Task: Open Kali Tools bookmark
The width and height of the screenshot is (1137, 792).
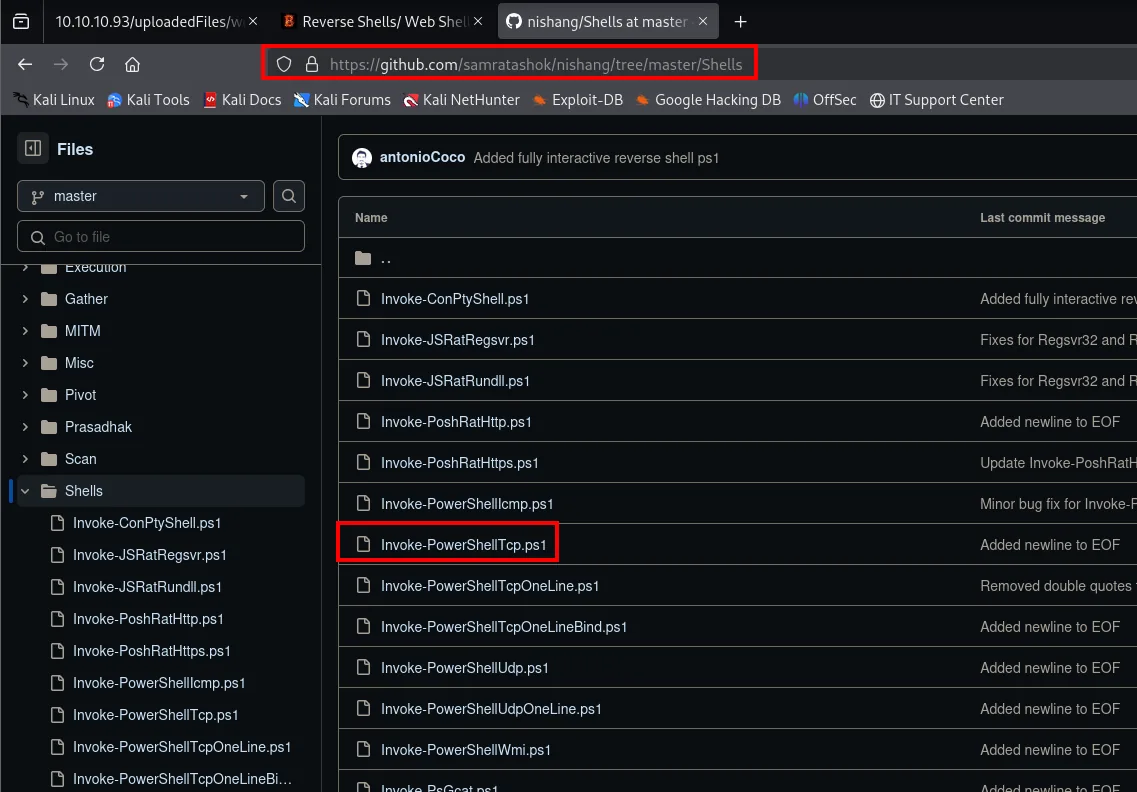Action: [149, 100]
